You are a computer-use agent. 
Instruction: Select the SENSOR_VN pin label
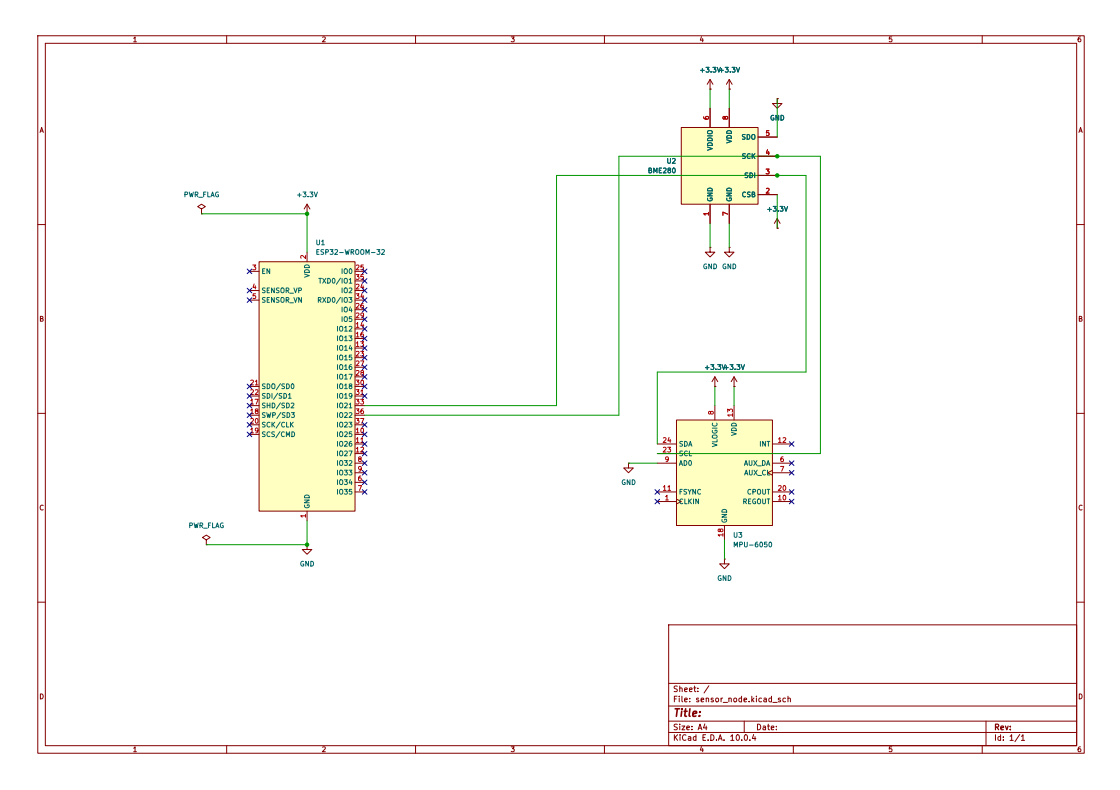[x=281, y=300]
